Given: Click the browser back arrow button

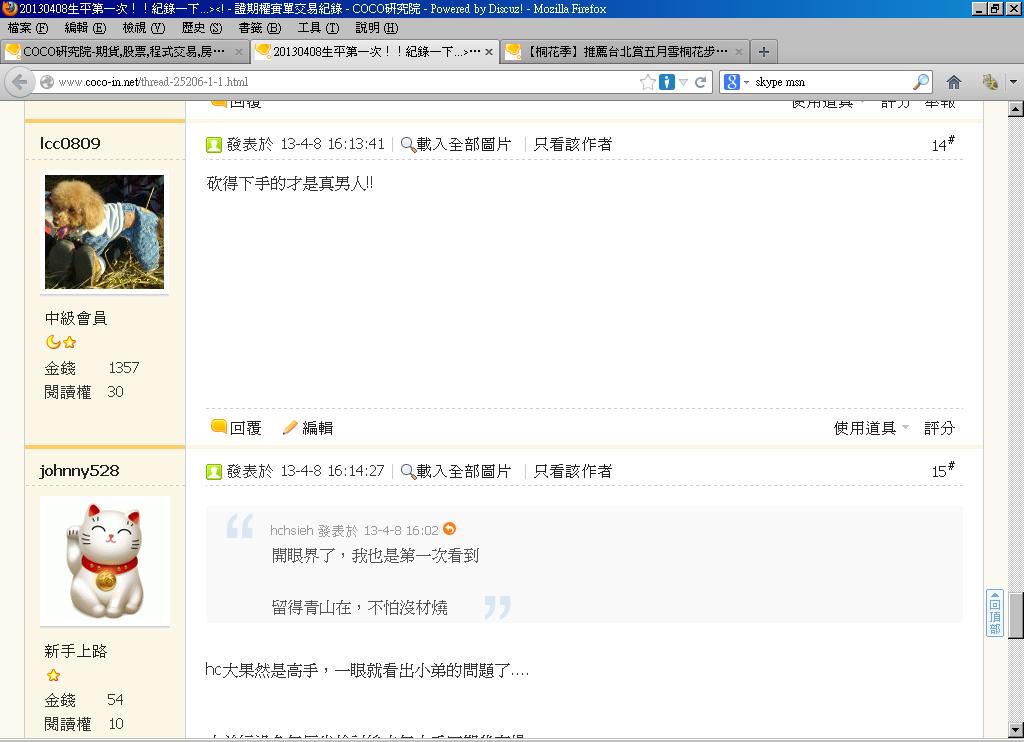Looking at the screenshot, I should (x=19, y=82).
